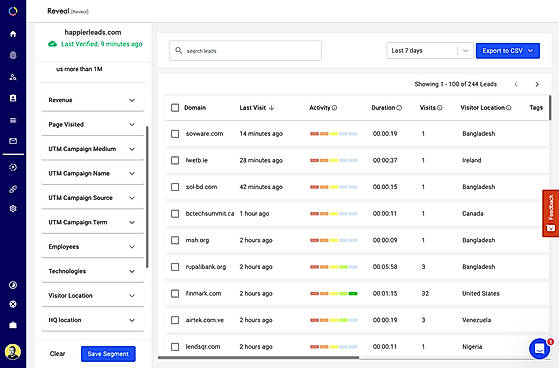Click the rupalibank.org activity bar
The width and height of the screenshot is (559, 368).
point(334,267)
